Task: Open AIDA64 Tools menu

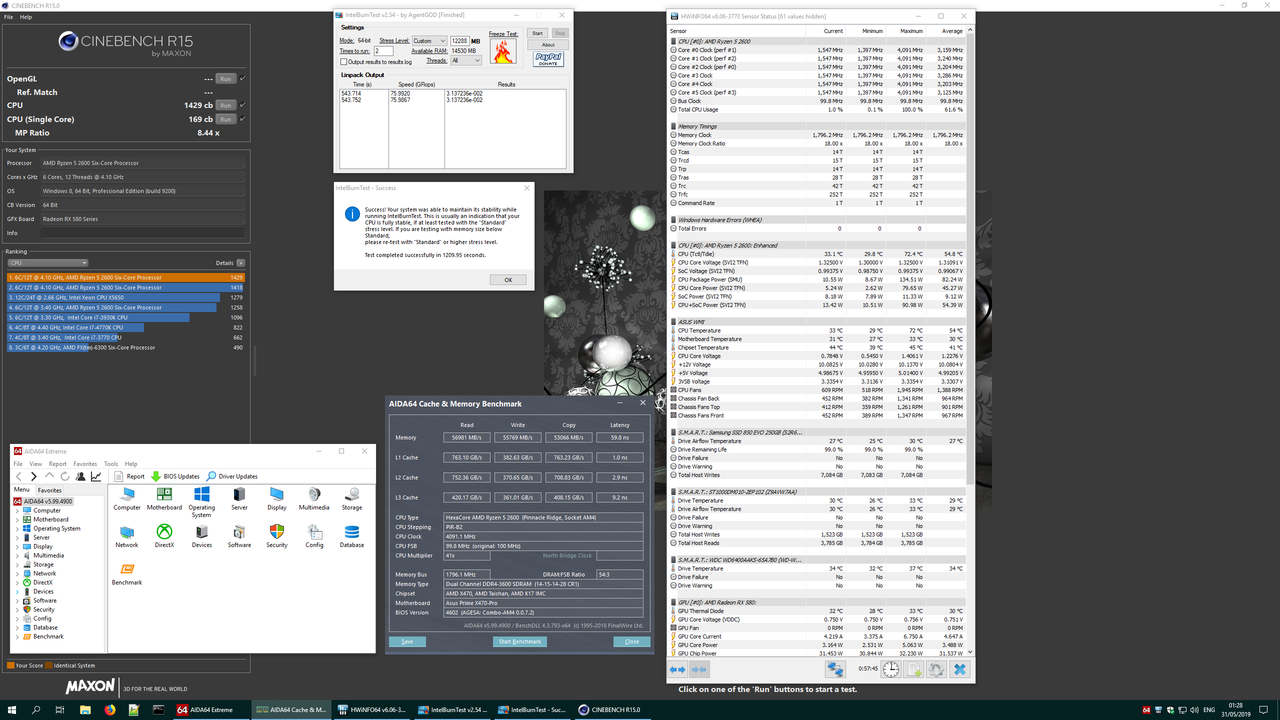Action: [111, 464]
